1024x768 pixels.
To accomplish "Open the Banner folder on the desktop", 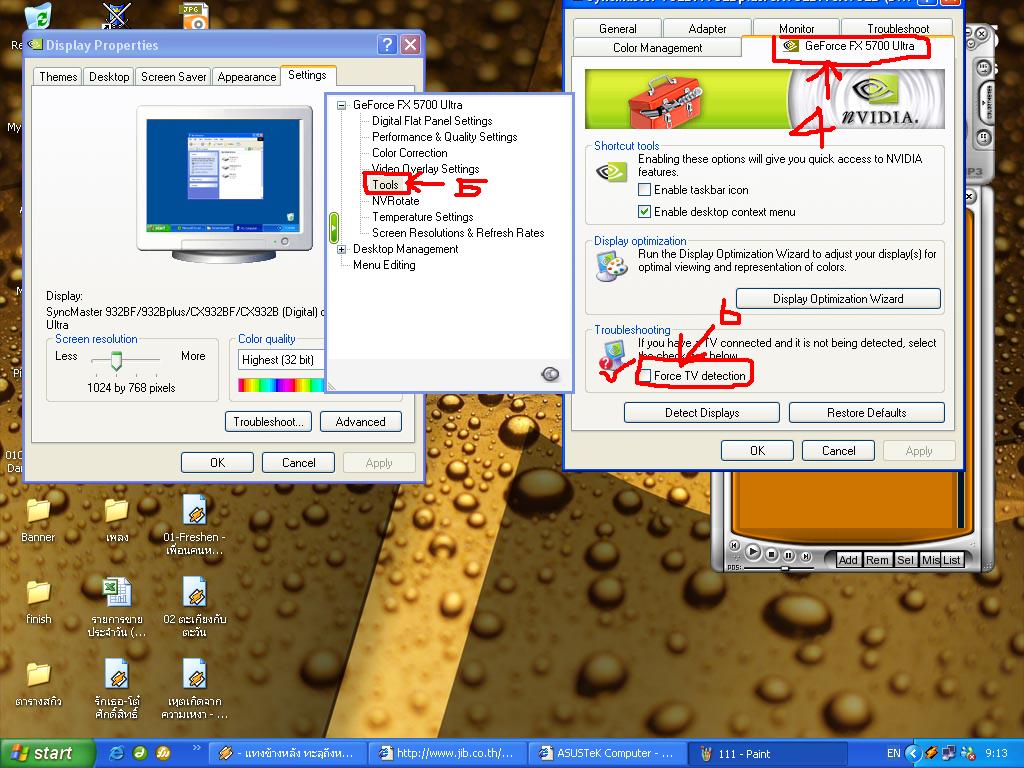I will [38, 520].
